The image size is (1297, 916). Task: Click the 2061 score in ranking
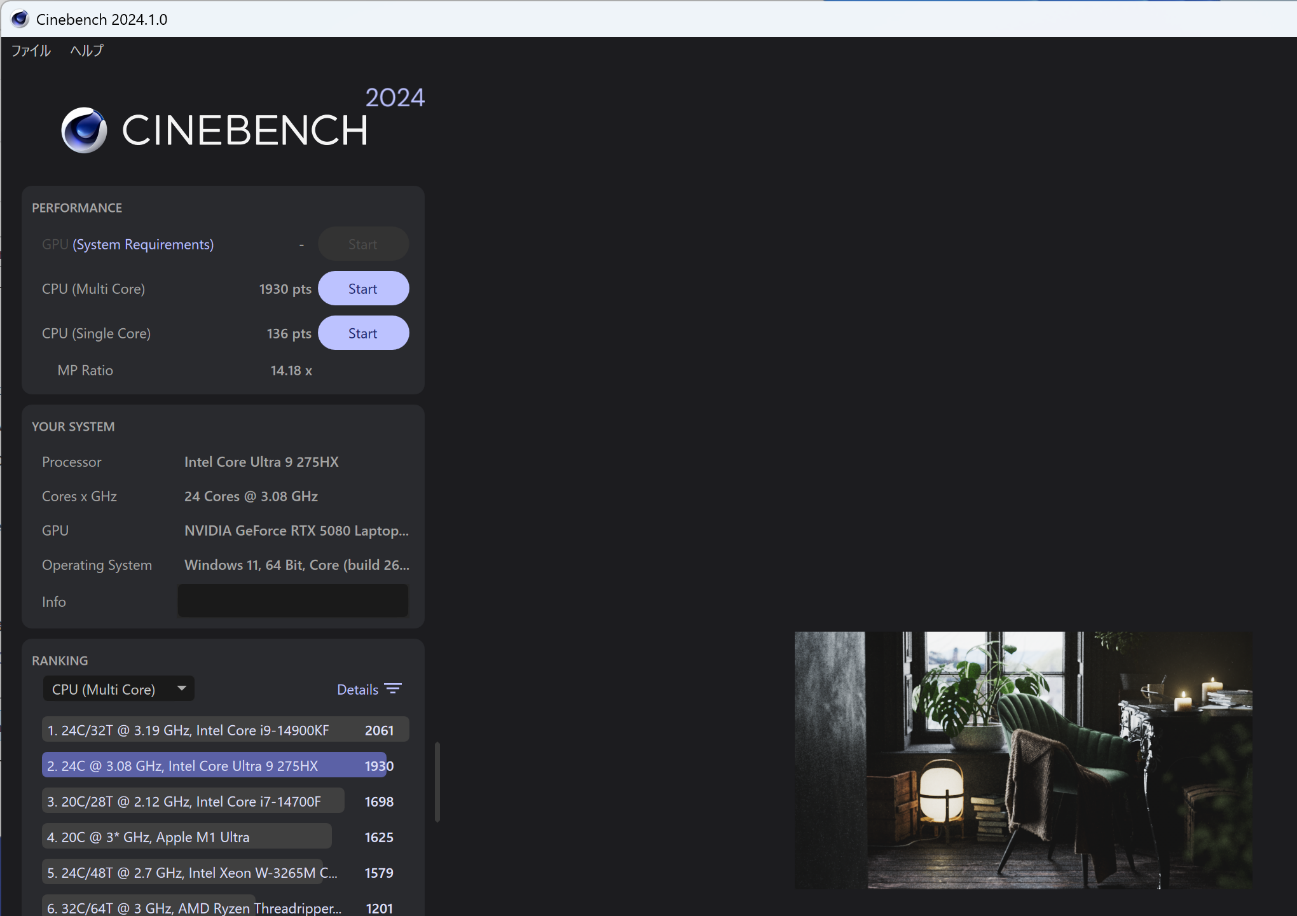379,730
